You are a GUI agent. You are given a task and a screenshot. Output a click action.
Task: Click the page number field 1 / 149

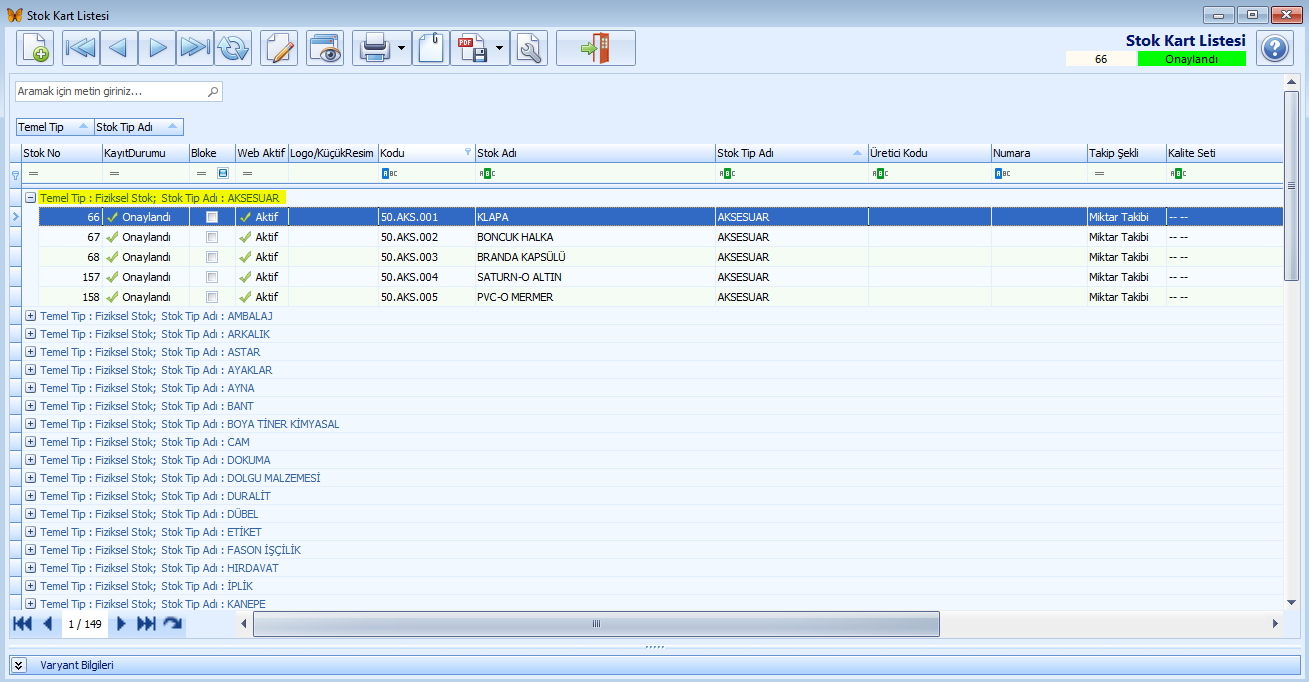(85, 624)
